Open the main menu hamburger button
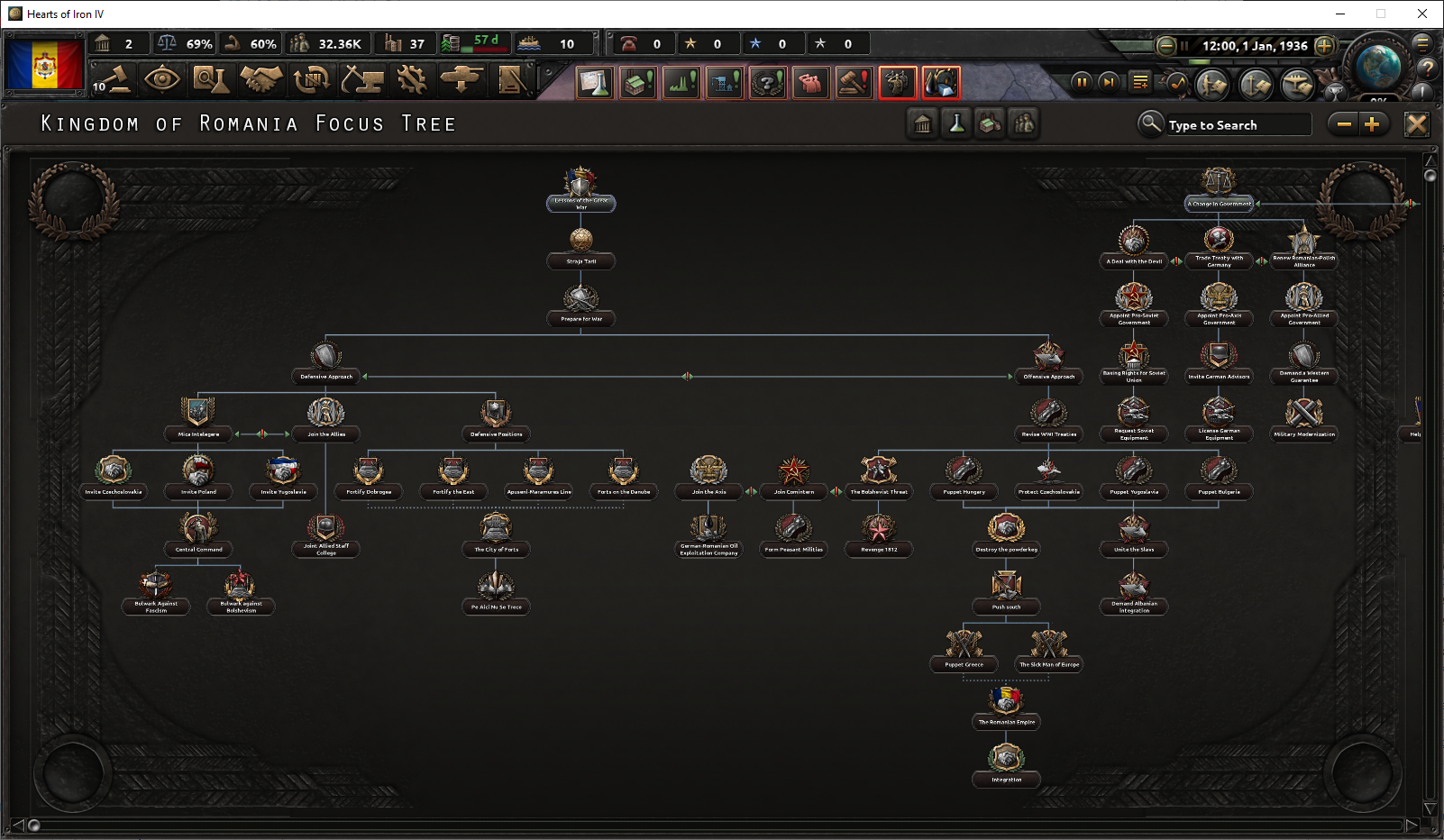The width and height of the screenshot is (1444, 840). [x=1422, y=42]
